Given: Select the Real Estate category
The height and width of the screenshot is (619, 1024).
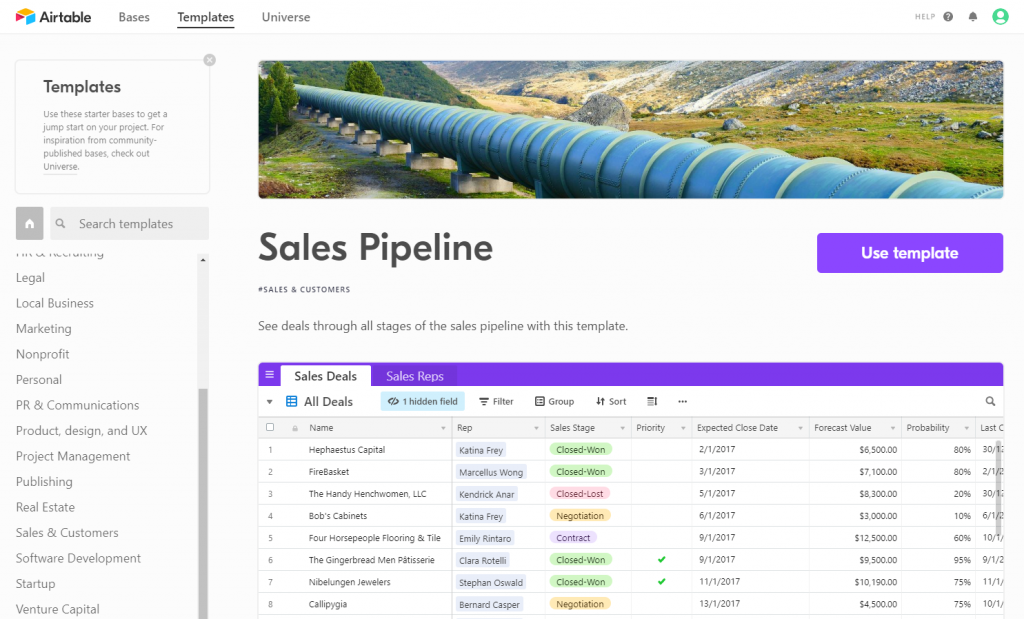Looking at the screenshot, I should 45,507.
